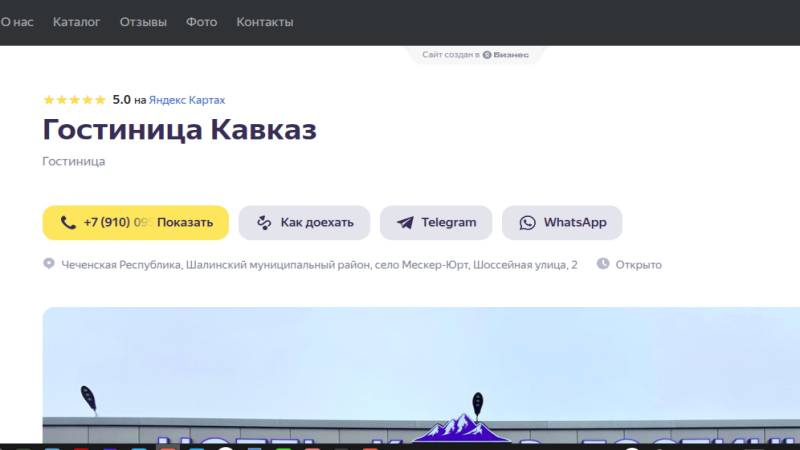Click the Telegram paper-plane icon
The image size is (800, 450).
pos(404,223)
